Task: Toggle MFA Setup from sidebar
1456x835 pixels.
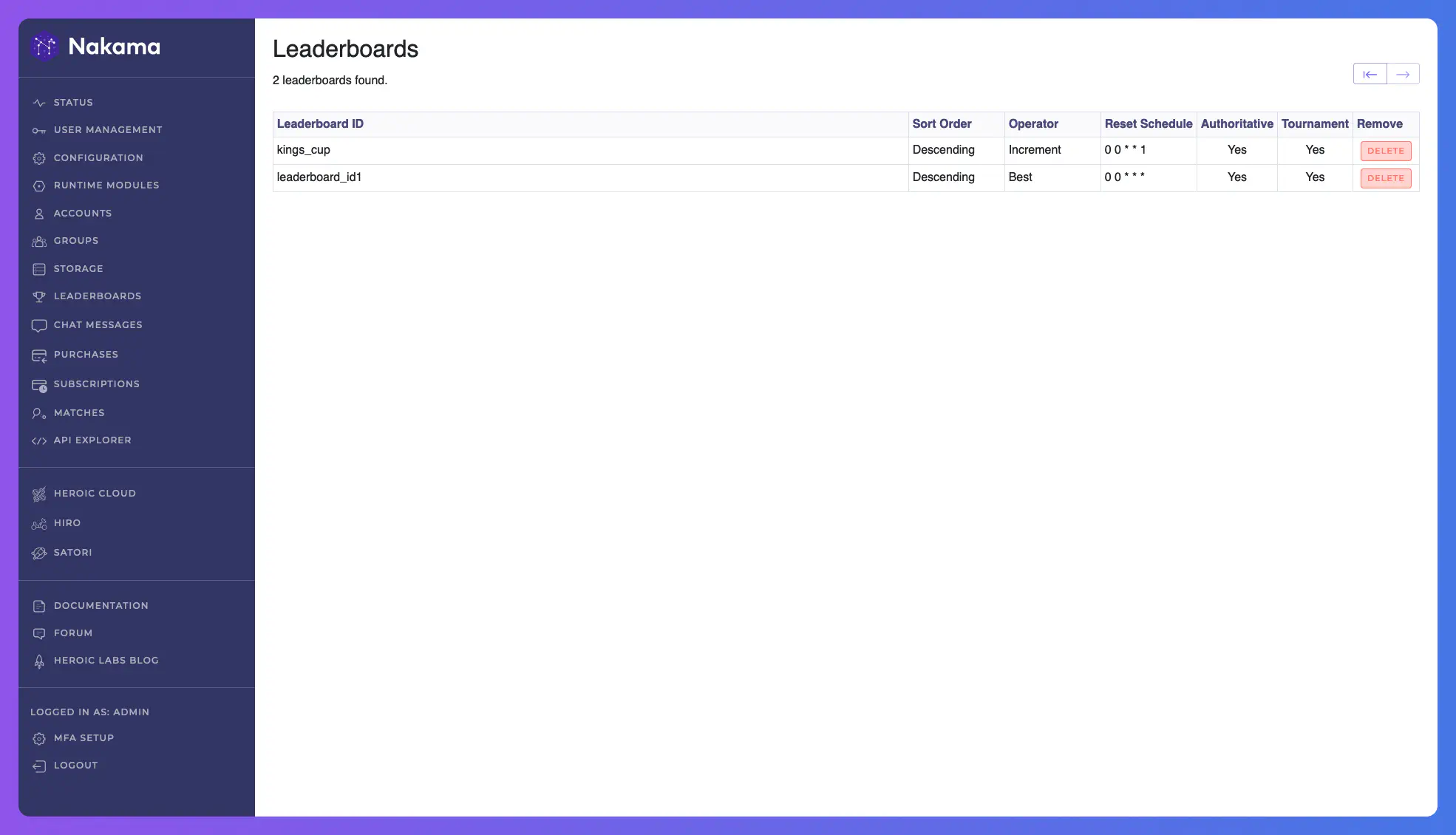Action: pyautogui.click(x=83, y=739)
